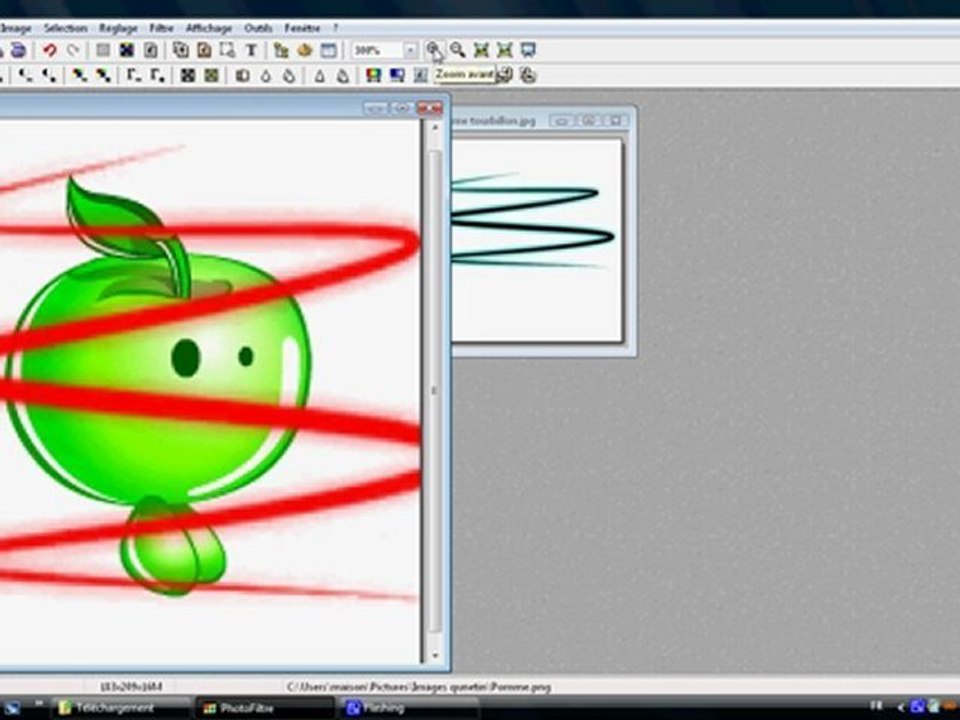Click the zoom out magnifier icon
Image resolution: width=960 pixels, height=720 pixels.
tap(457, 50)
